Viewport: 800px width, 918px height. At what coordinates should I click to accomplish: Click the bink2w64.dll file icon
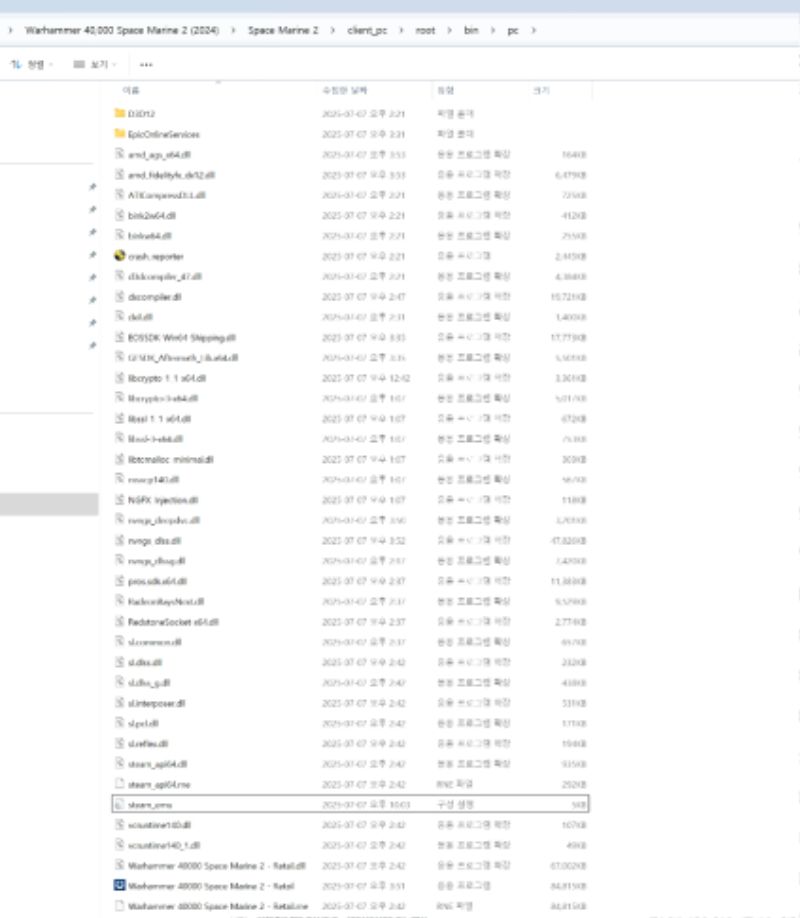(120, 215)
